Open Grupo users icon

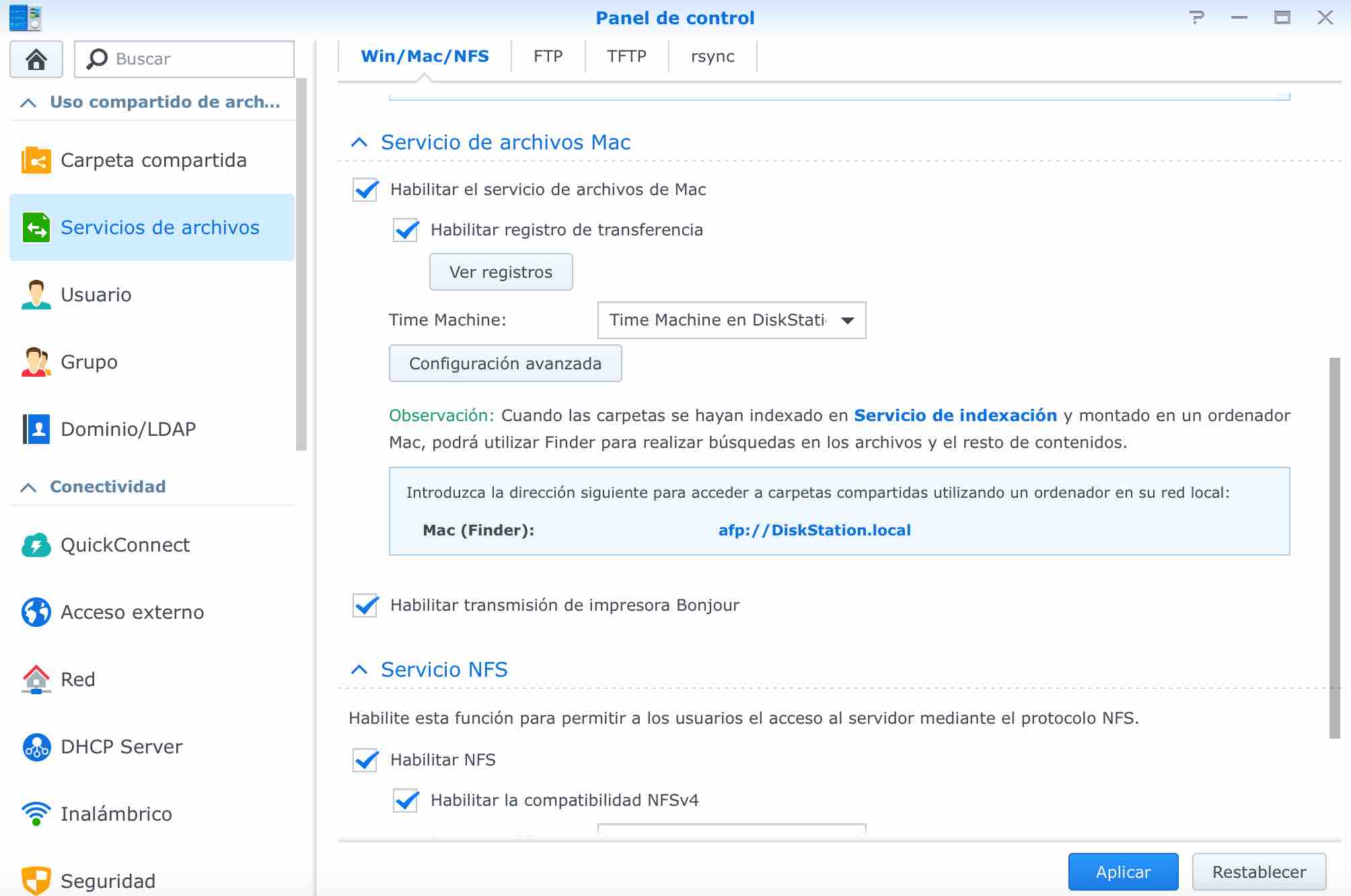(x=36, y=362)
